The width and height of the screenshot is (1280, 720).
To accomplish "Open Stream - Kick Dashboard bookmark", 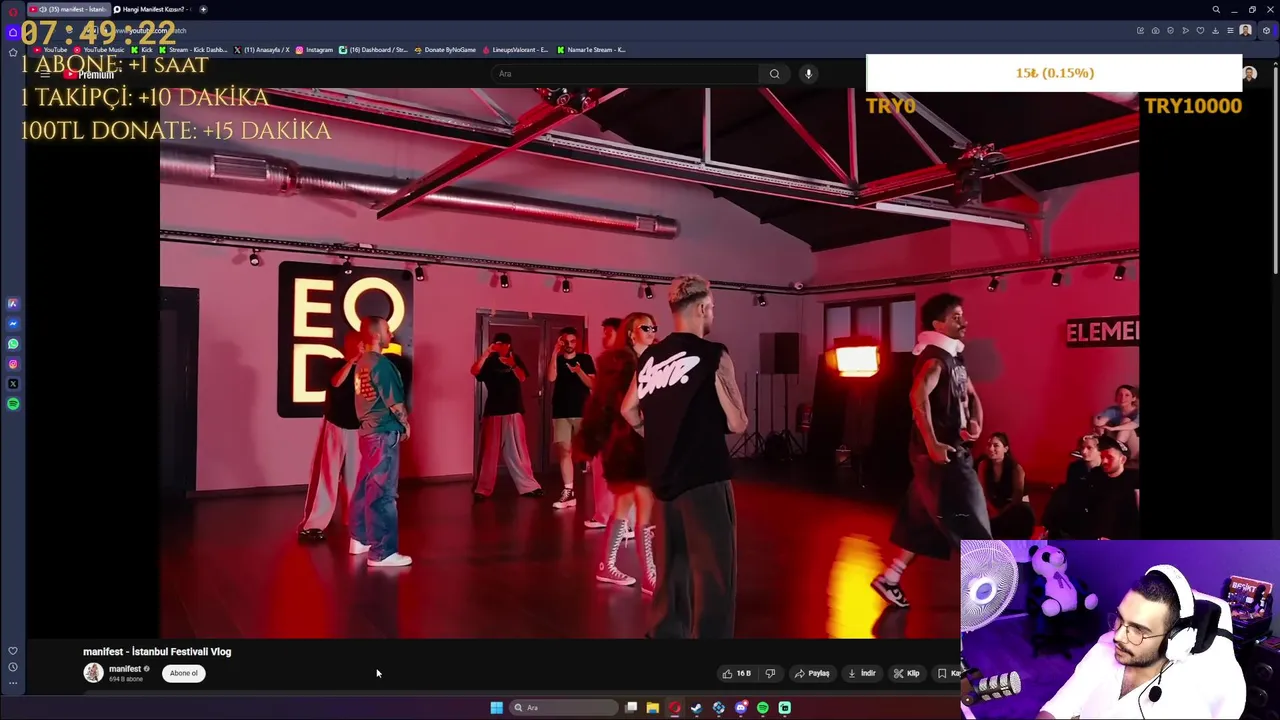I will (x=194, y=50).
